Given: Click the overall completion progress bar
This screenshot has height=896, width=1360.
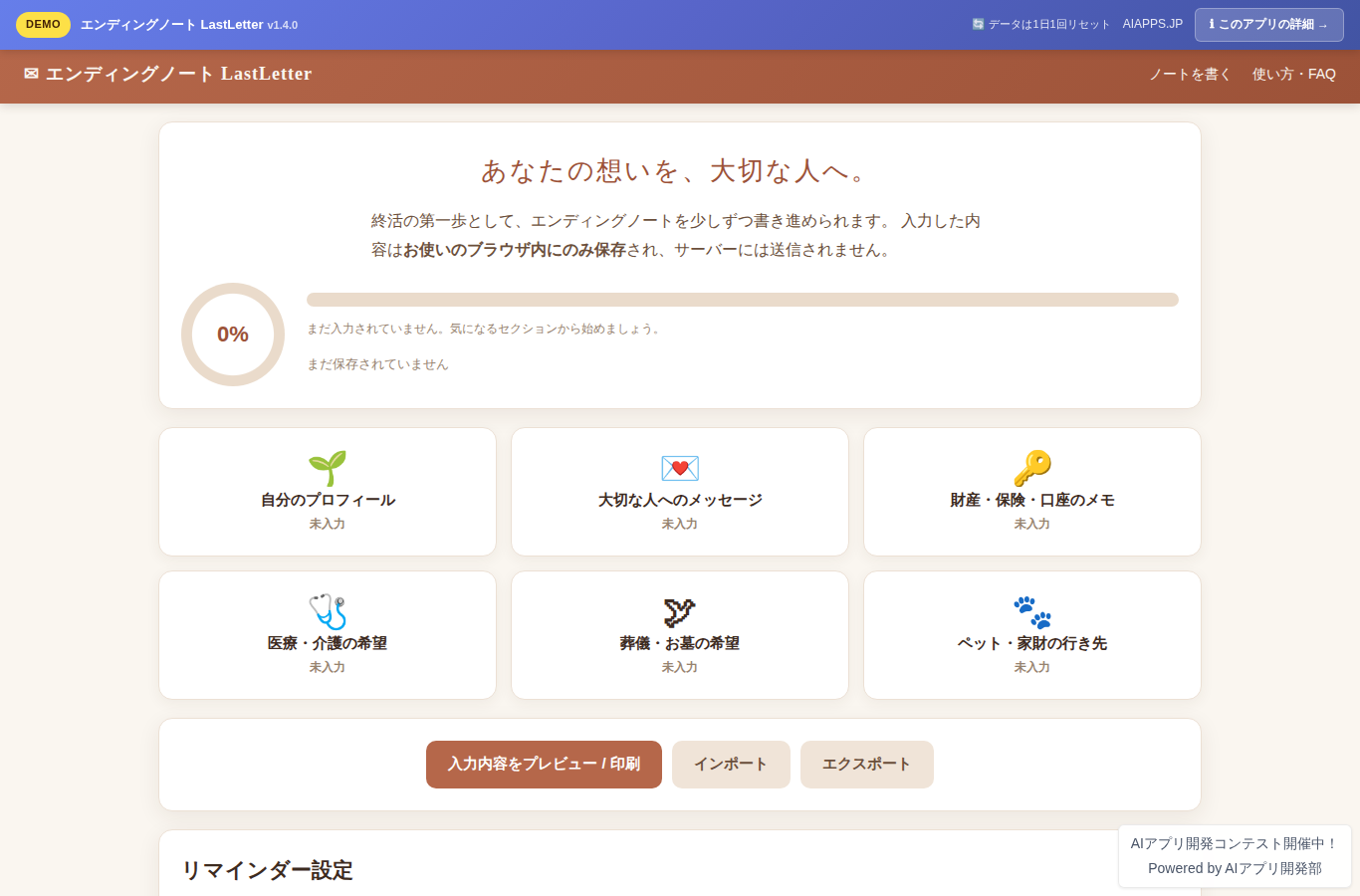Looking at the screenshot, I should (743, 300).
